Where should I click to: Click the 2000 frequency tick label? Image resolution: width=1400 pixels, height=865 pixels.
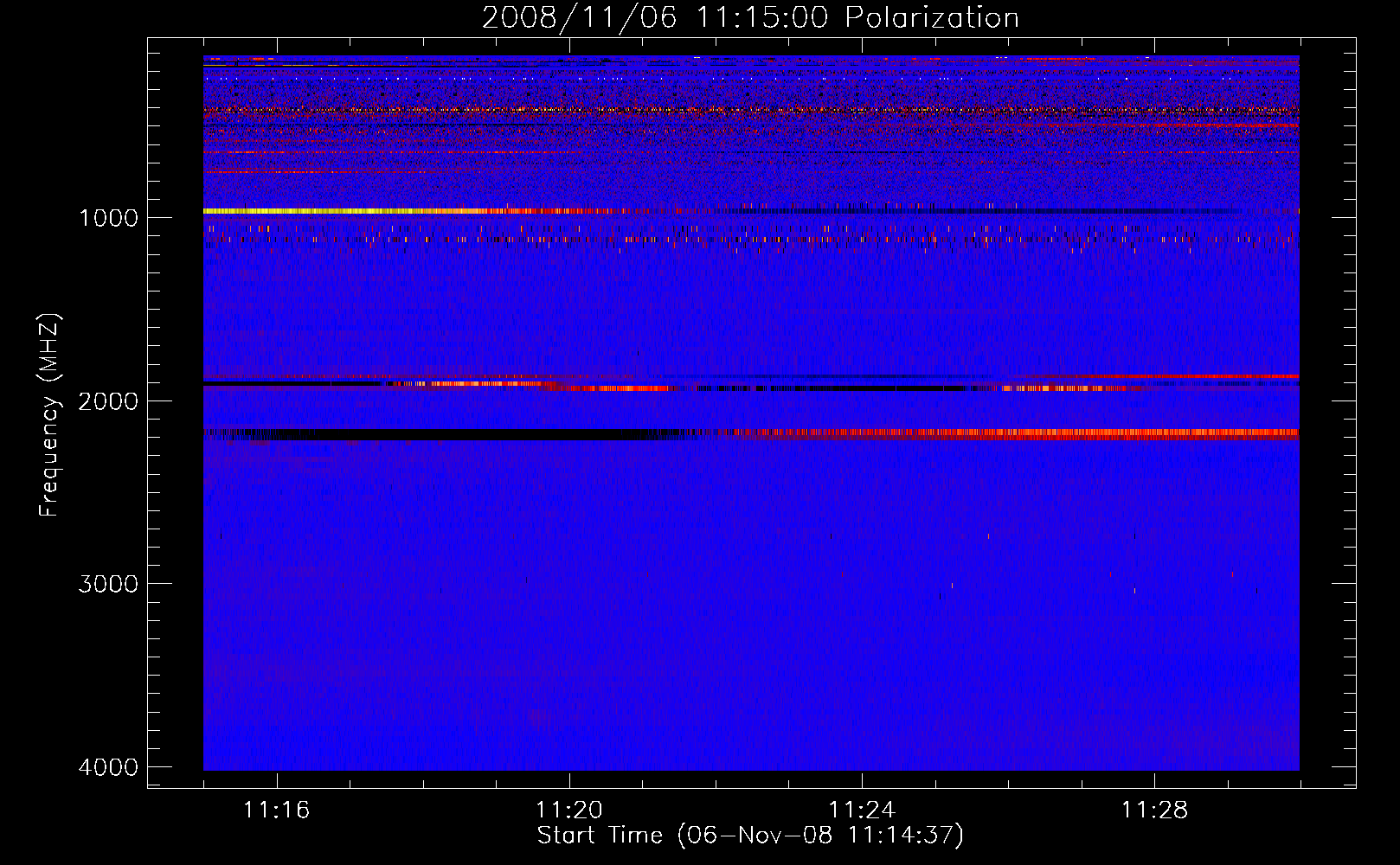coord(108,400)
